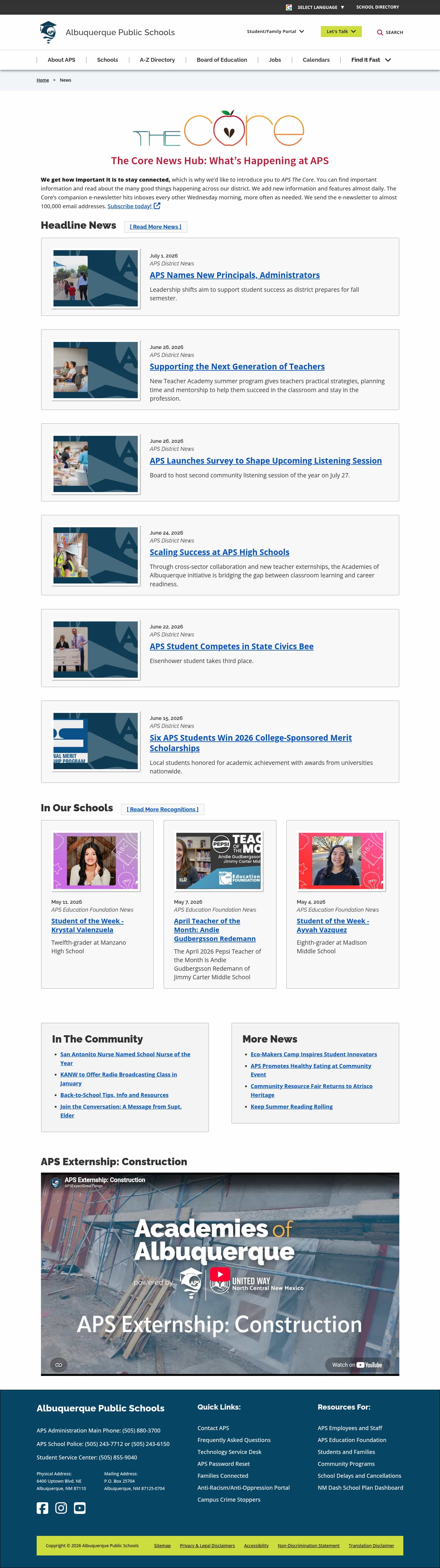Open the Board of Education menu
Viewport: 440px width, 1568px height.
coord(222,60)
